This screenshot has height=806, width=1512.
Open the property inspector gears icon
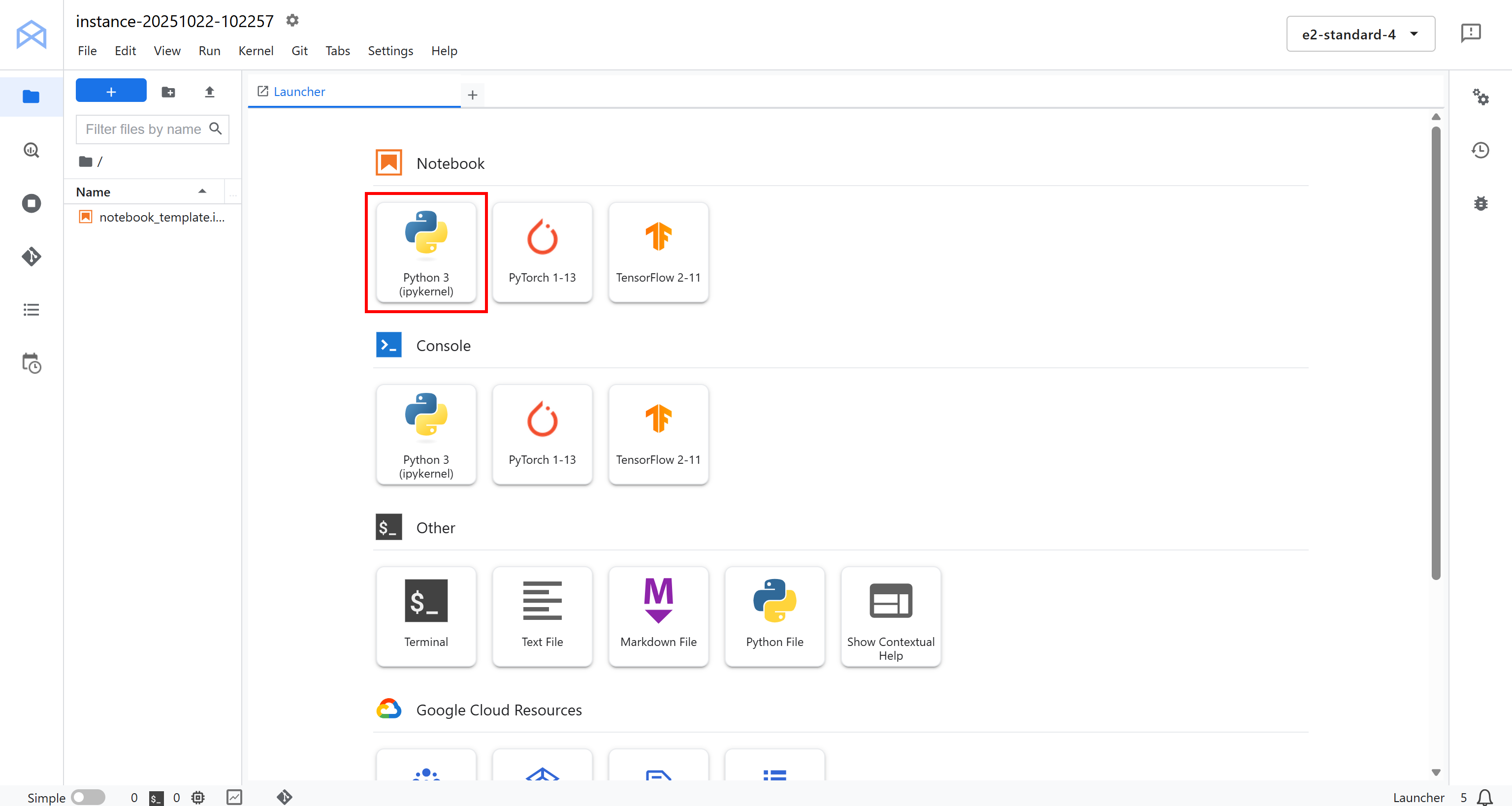pos(1480,97)
